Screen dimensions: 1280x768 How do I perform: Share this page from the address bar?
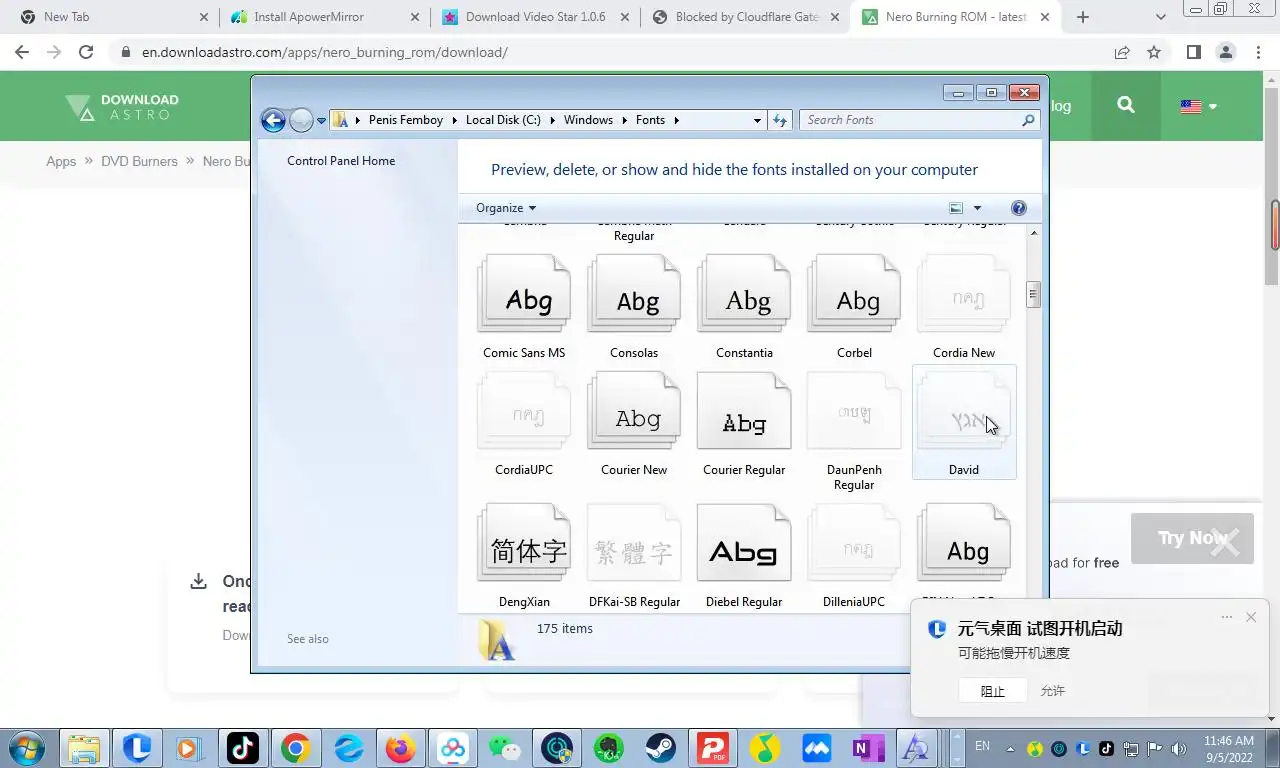[x=1122, y=52]
